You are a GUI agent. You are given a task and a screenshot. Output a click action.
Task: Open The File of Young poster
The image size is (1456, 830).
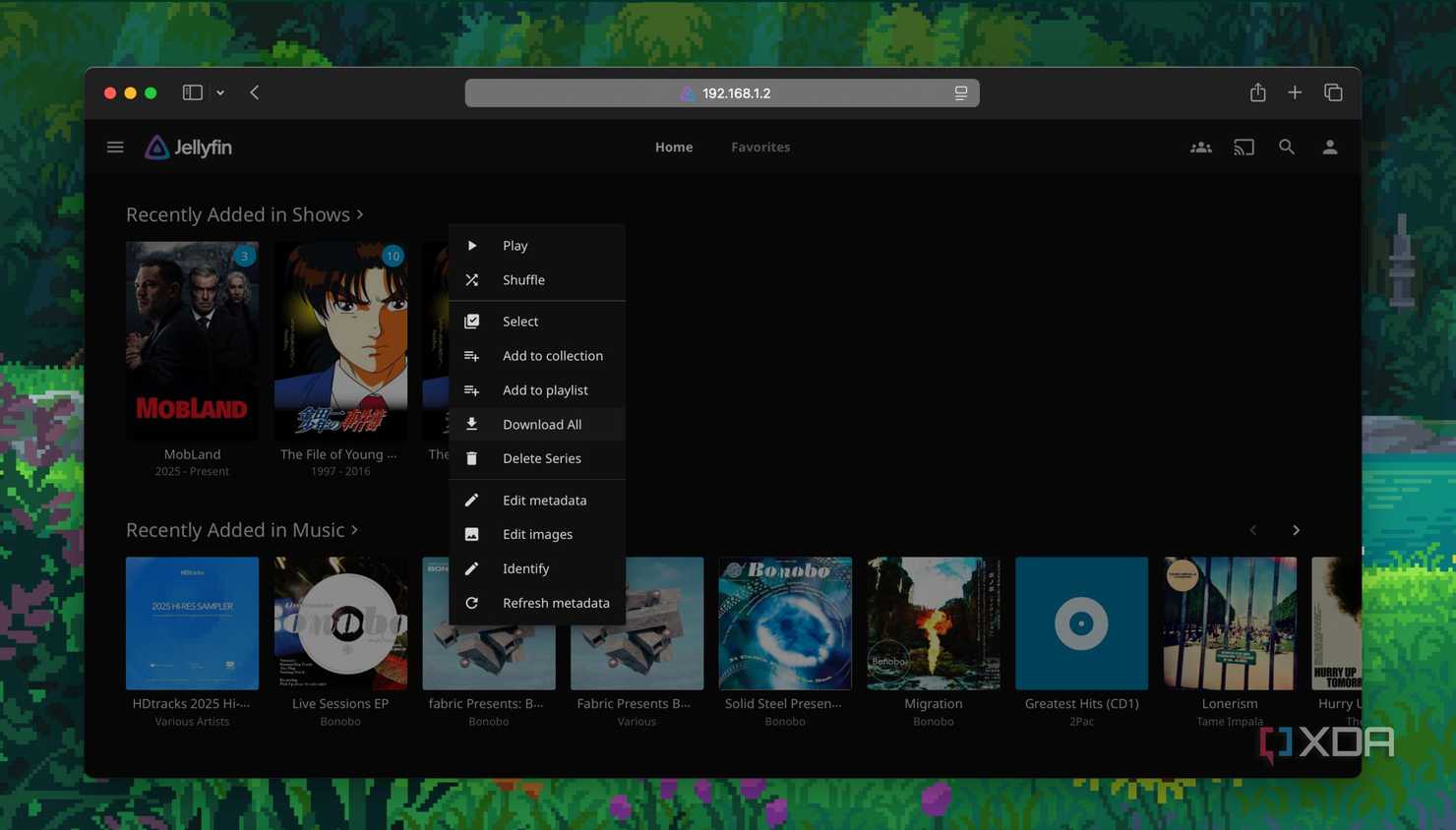(x=340, y=340)
